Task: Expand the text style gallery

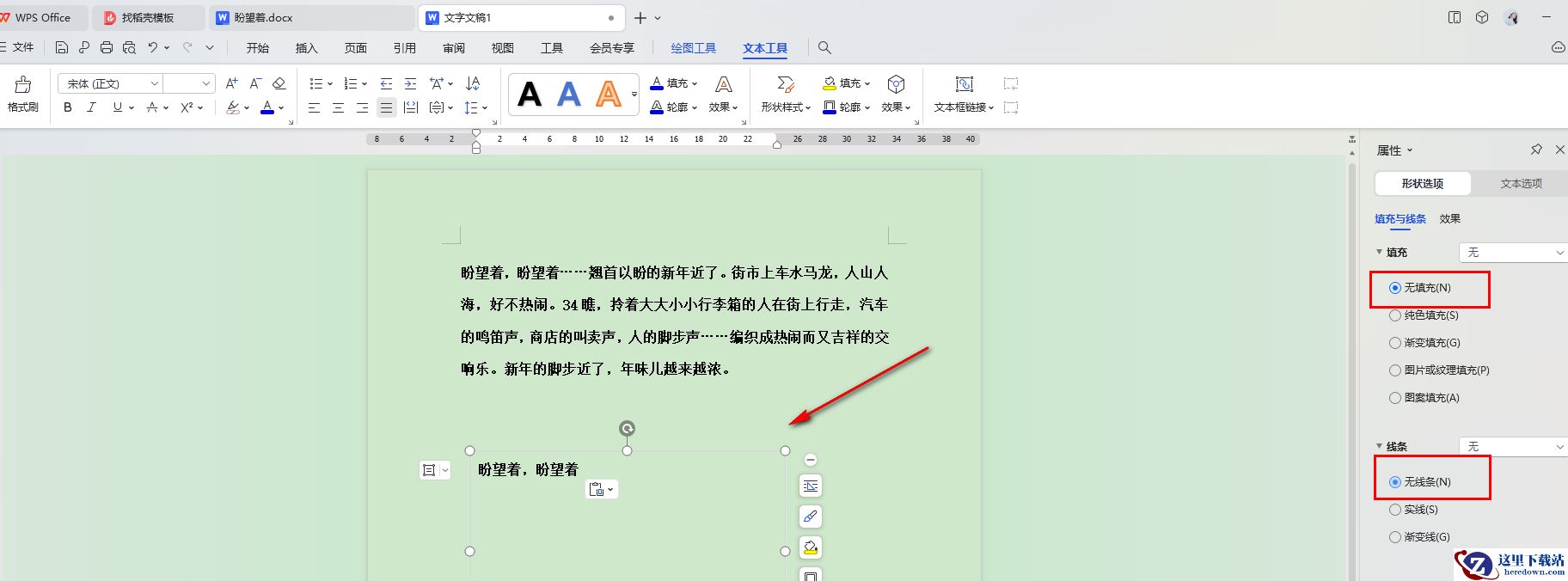Action: click(x=634, y=94)
